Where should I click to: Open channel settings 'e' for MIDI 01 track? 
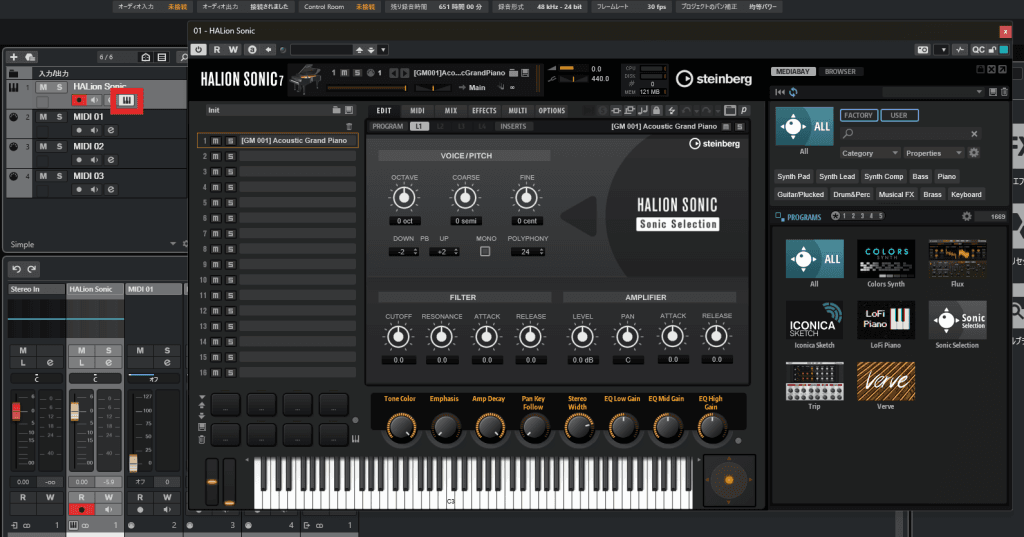(111, 130)
